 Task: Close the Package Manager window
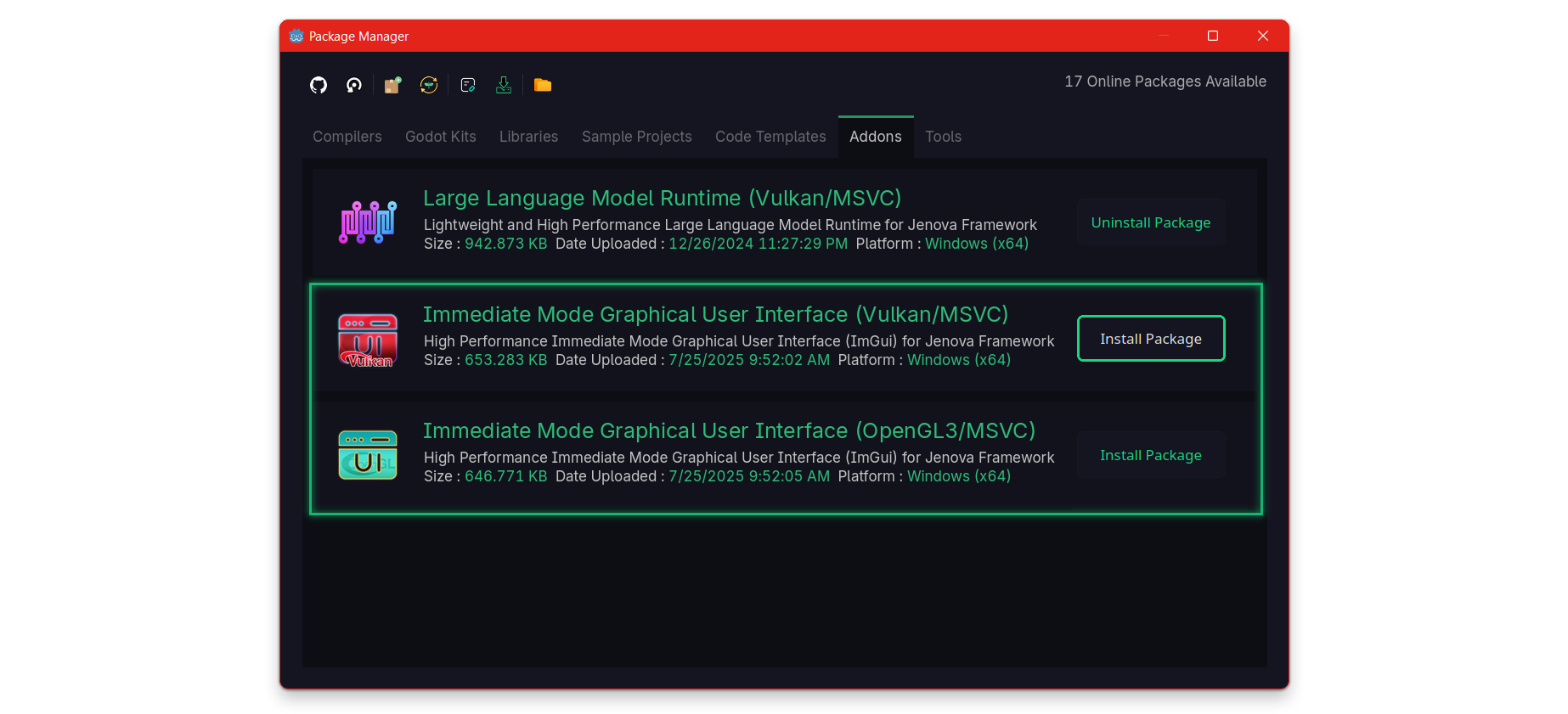pos(1263,36)
